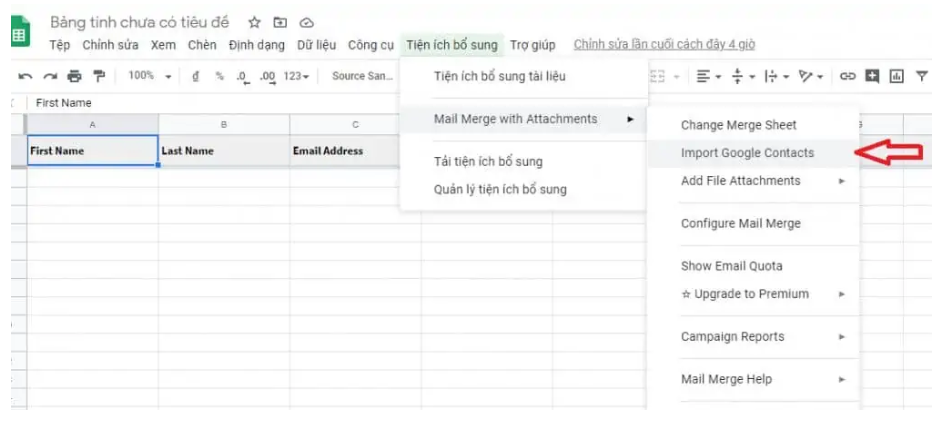Click the insert comment icon
Viewport: 938px width, 423px height.
872,76
